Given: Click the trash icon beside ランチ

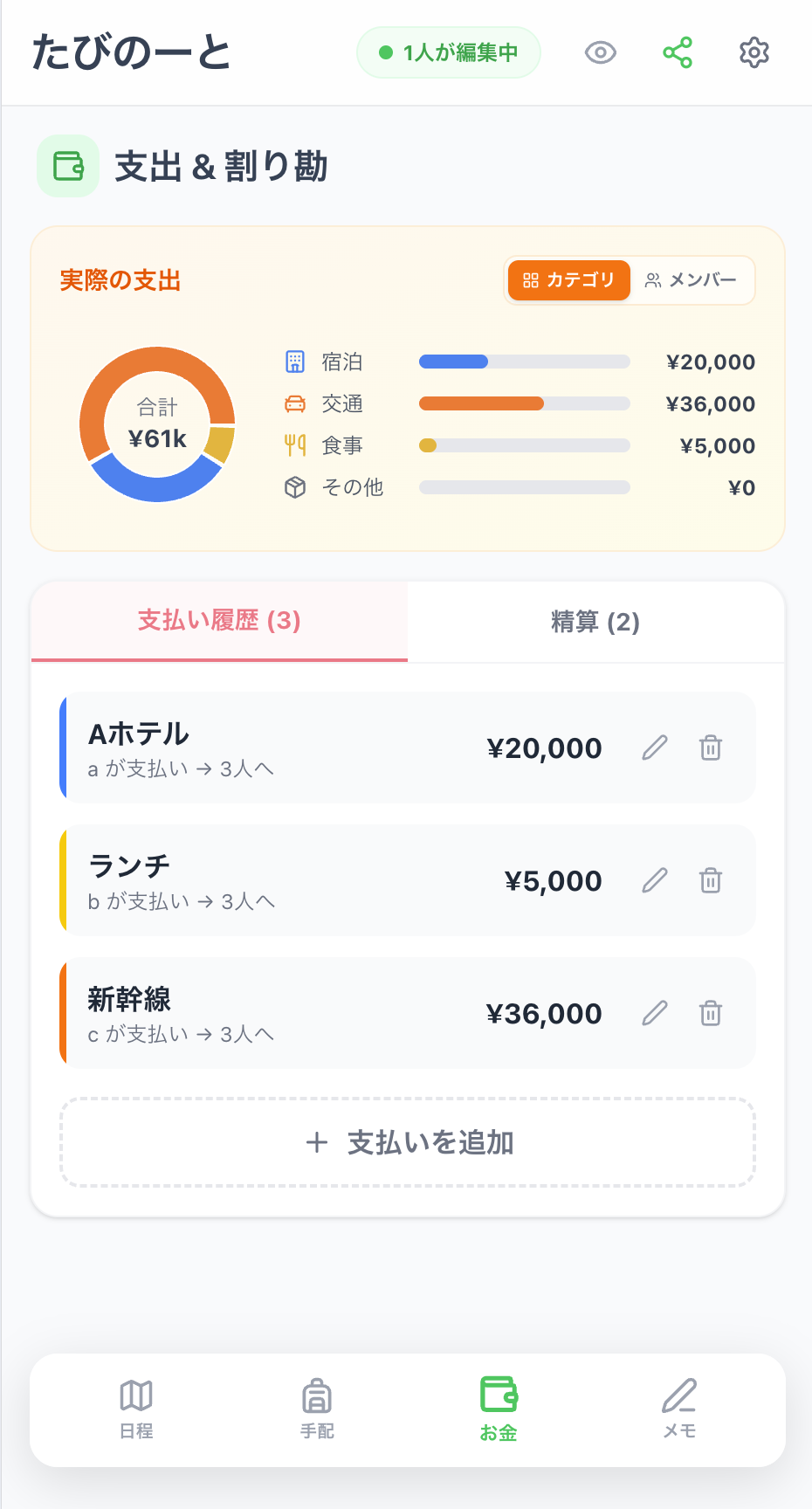Looking at the screenshot, I should [x=710, y=881].
